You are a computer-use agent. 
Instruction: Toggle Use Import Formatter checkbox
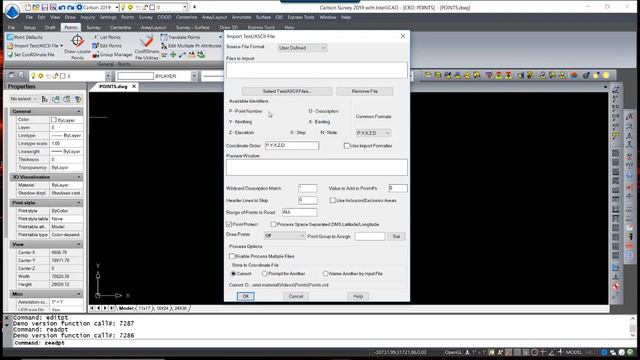(x=347, y=146)
